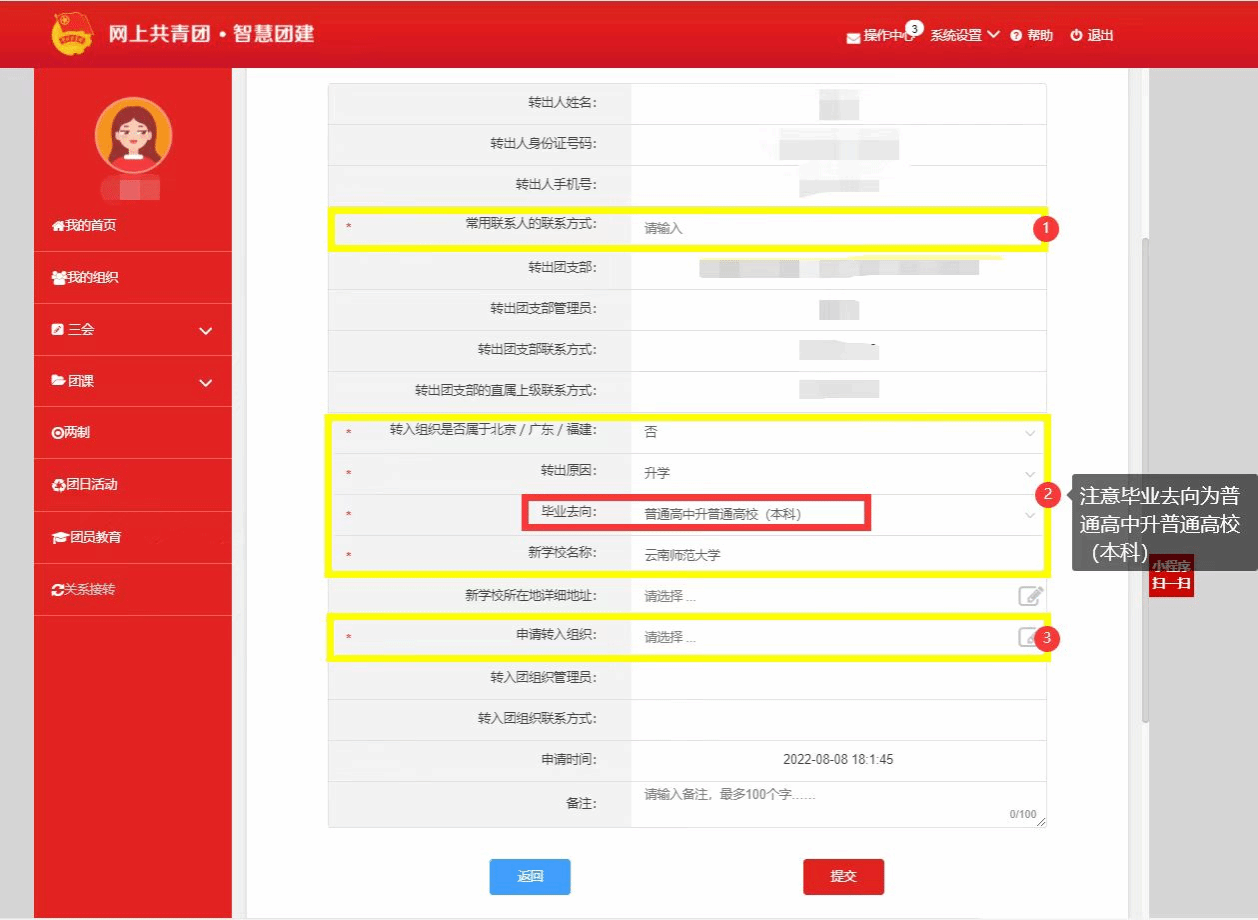Open 团日活动 in the sidebar

click(x=84, y=485)
